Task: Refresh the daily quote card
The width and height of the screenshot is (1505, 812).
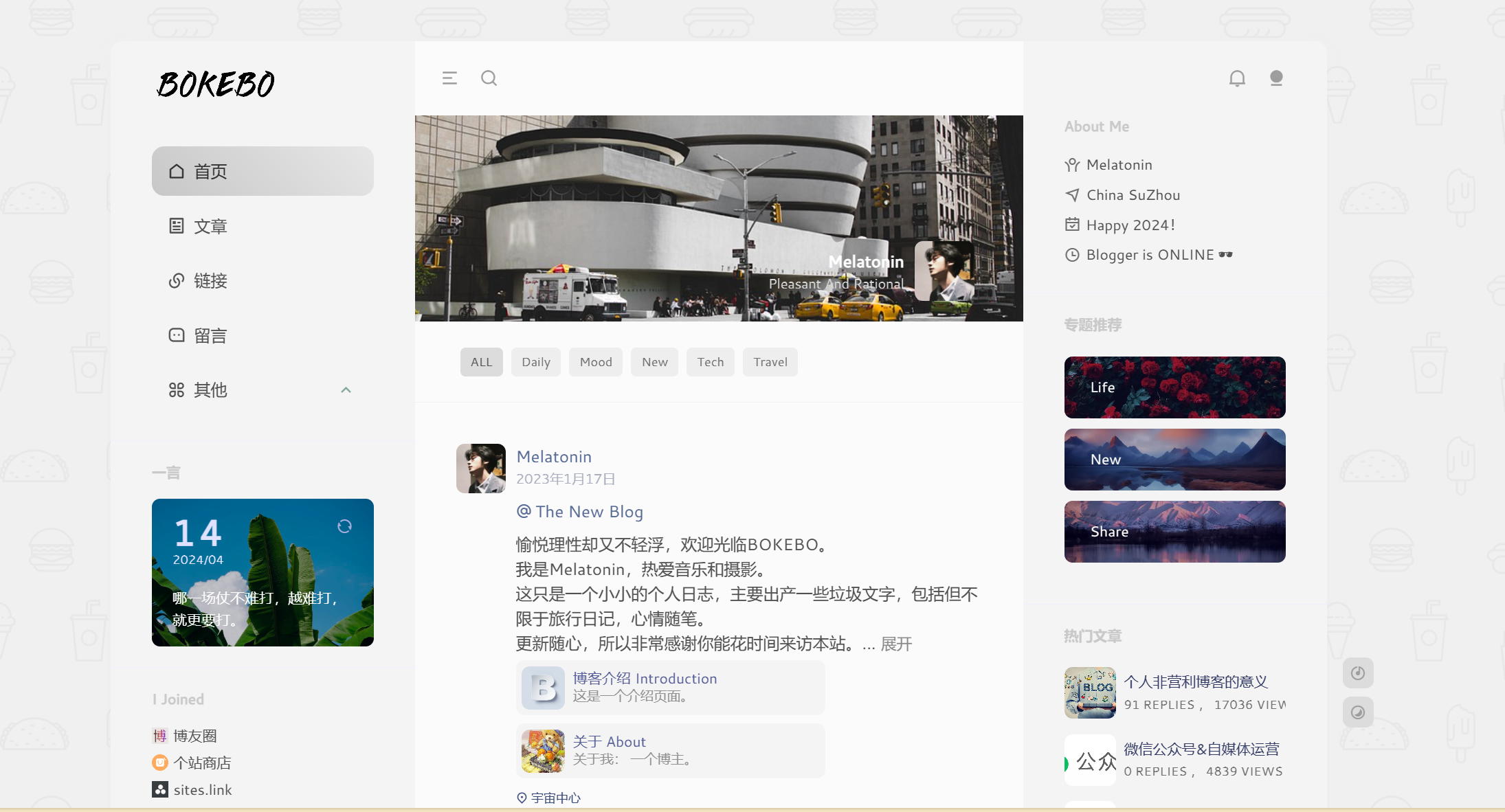Action: pos(344,526)
